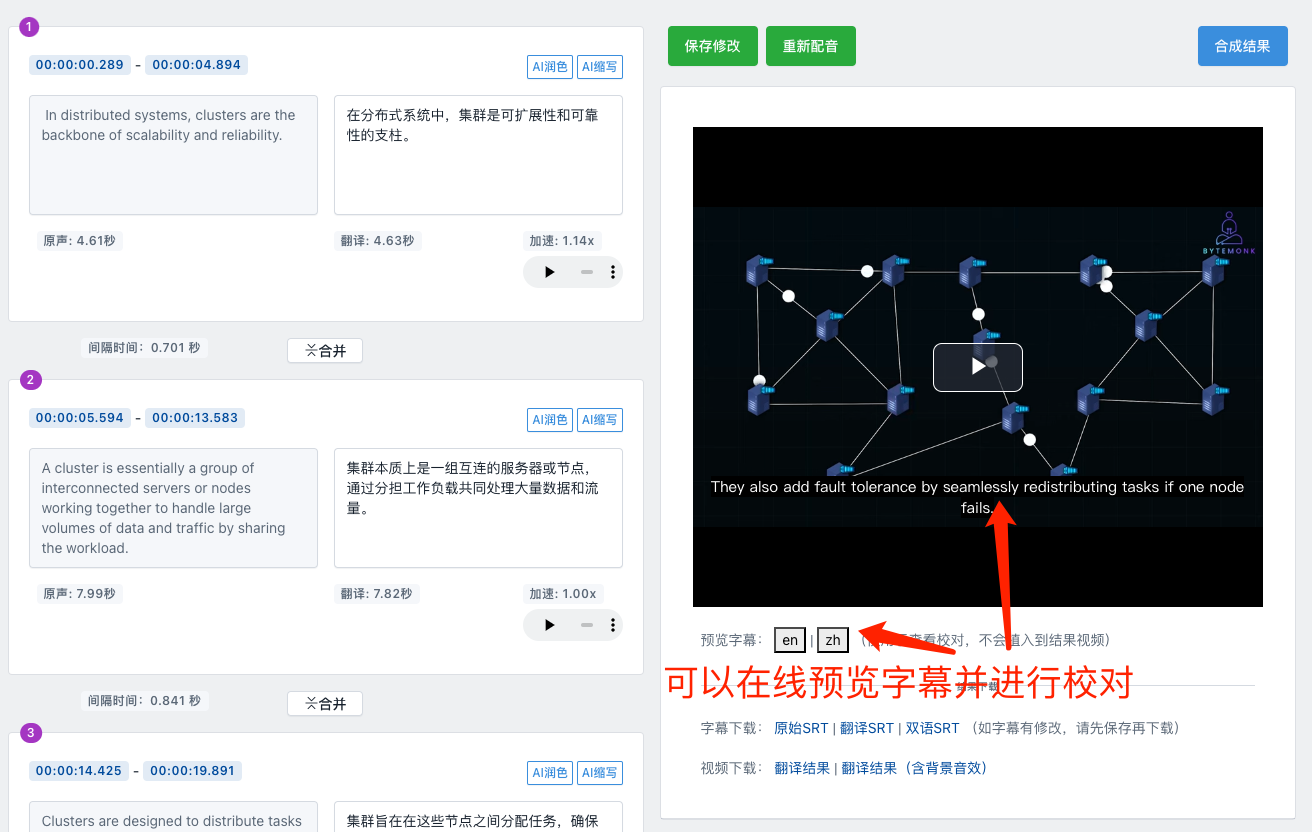Download the 翻译SRT subtitle file
Image resolution: width=1312 pixels, height=832 pixels.
click(x=867, y=728)
